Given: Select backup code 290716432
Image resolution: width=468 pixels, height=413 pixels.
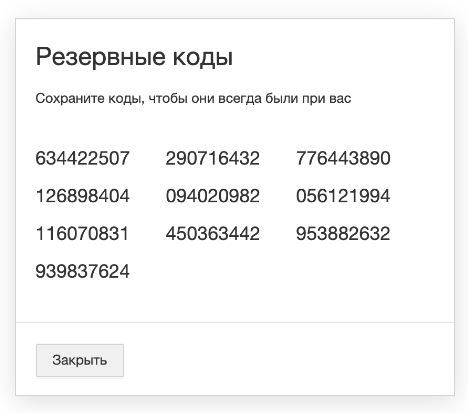Looking at the screenshot, I should [213, 158].
